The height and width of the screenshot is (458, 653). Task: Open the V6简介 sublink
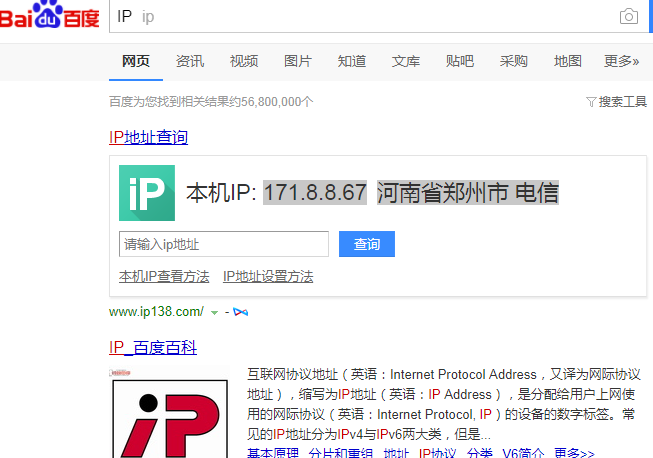click(x=523, y=453)
